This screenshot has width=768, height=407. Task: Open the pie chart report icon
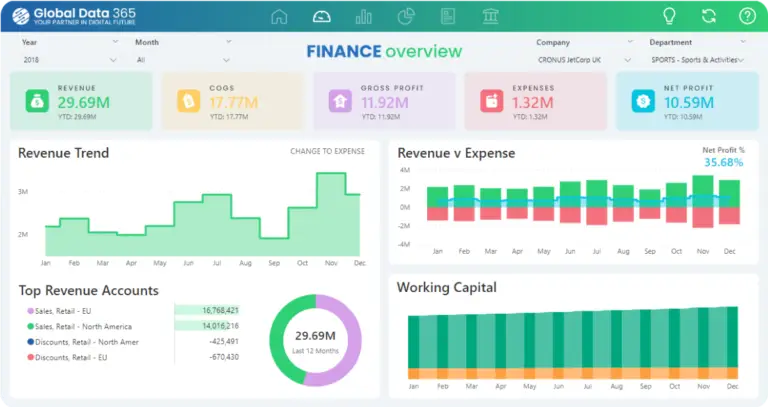(x=407, y=16)
